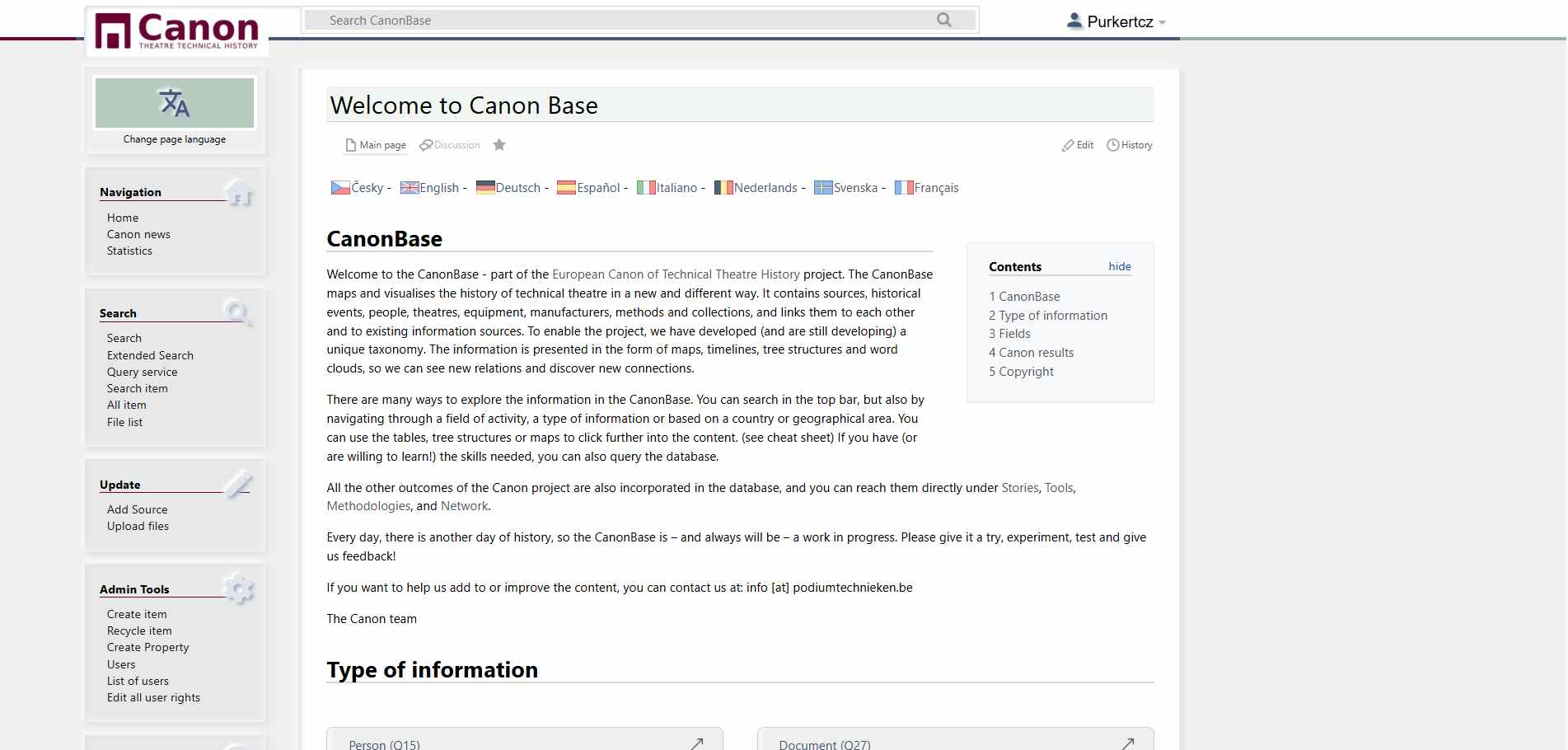Click the star watch-page icon
This screenshot has width=1568, height=750.
coord(499,145)
